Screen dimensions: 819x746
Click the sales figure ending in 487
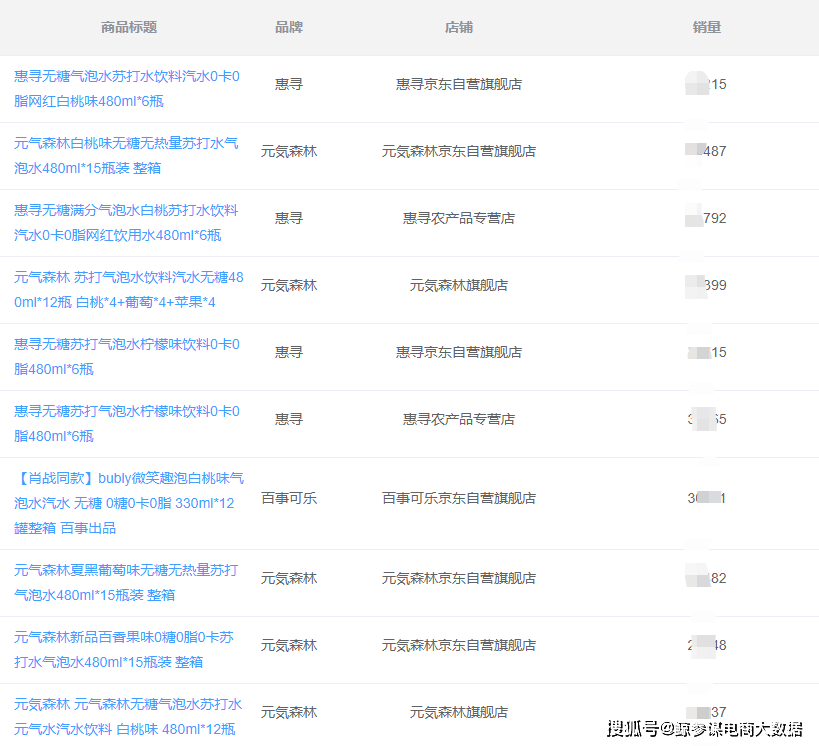coord(706,151)
